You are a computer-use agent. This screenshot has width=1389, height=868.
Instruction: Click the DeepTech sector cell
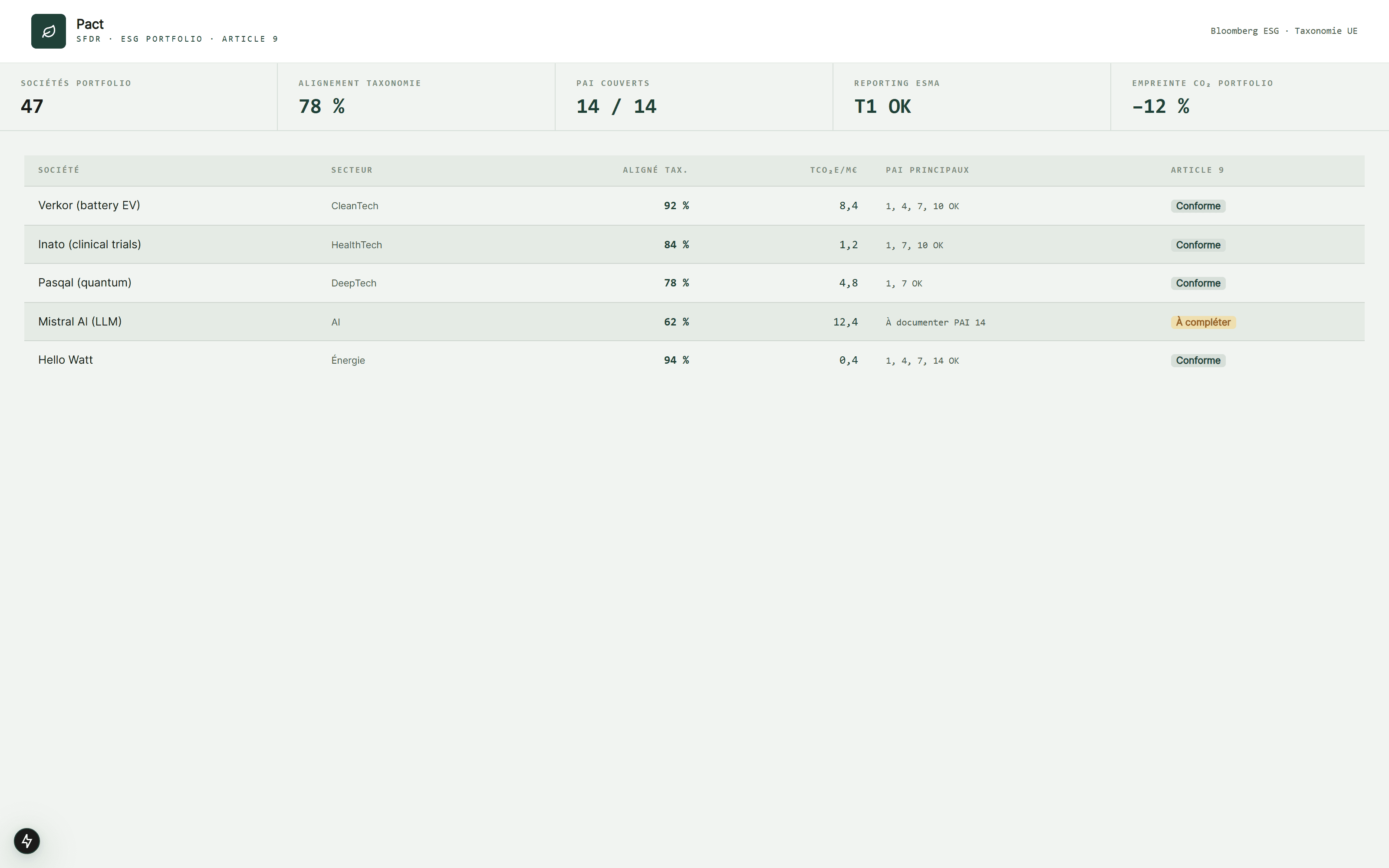[x=354, y=283]
